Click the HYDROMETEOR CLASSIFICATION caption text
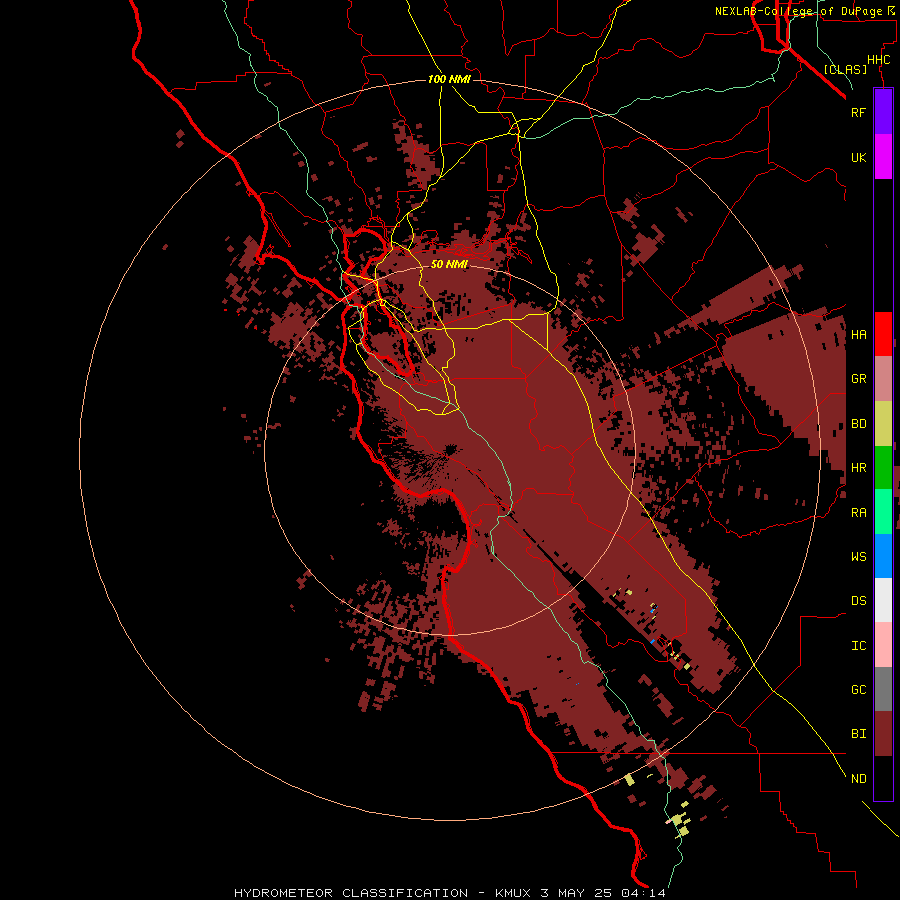900x900 pixels. click(x=351, y=893)
